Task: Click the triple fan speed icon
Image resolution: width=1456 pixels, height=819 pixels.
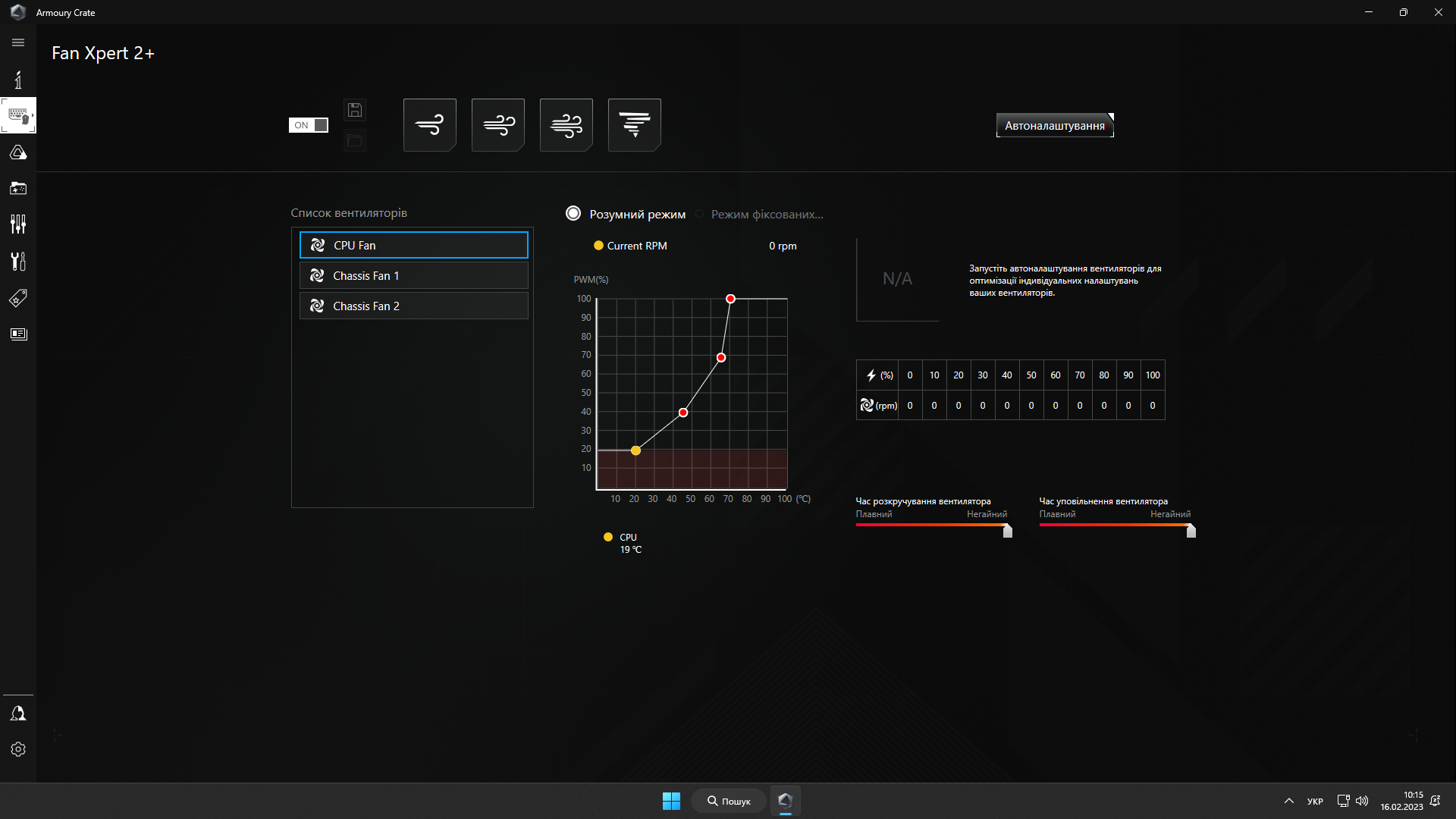Action: tap(566, 124)
